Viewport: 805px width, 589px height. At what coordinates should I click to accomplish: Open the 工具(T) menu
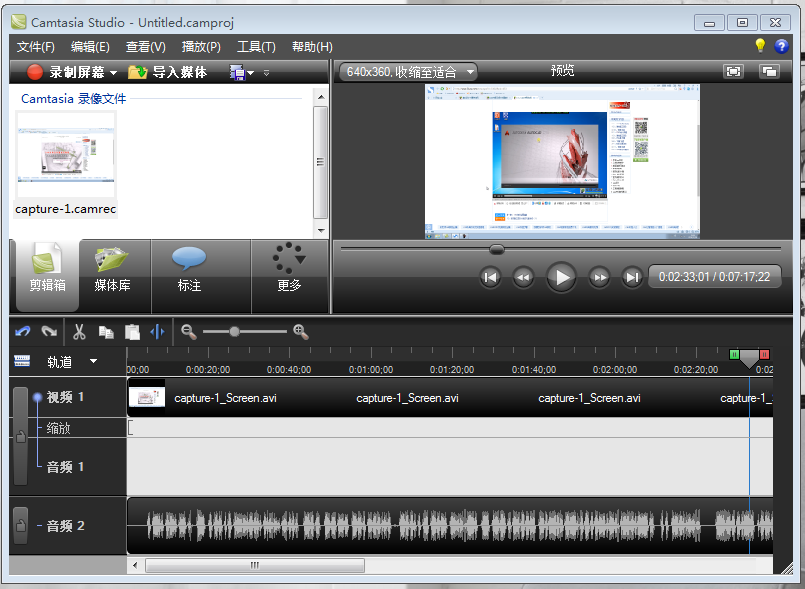pyautogui.click(x=256, y=47)
